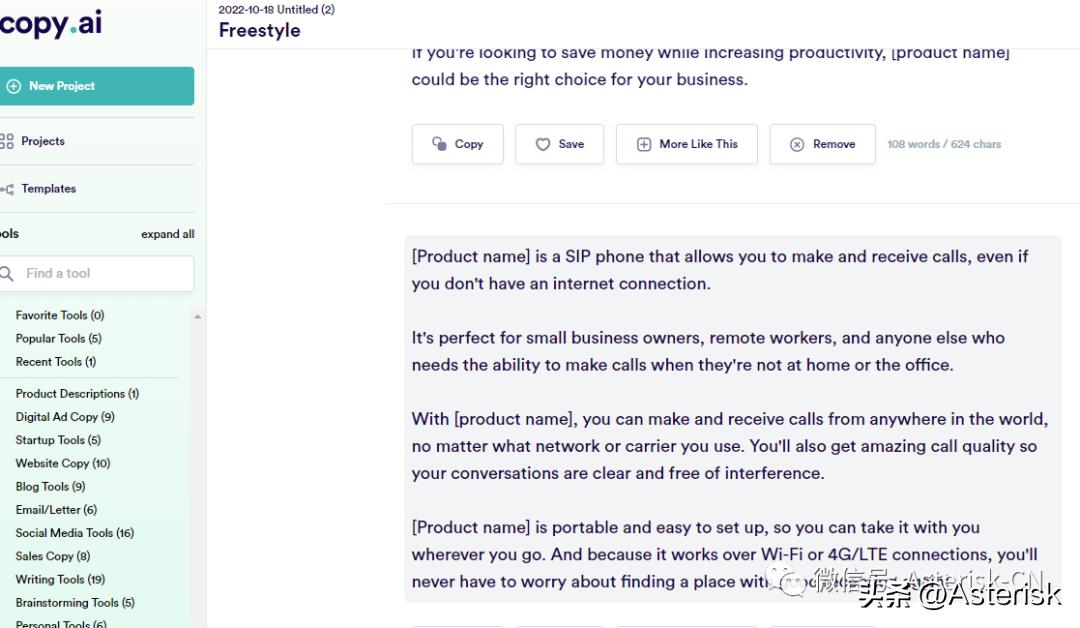Screen dimensions: 1080x628
Task: Click the heart Save icon
Action: [543, 144]
